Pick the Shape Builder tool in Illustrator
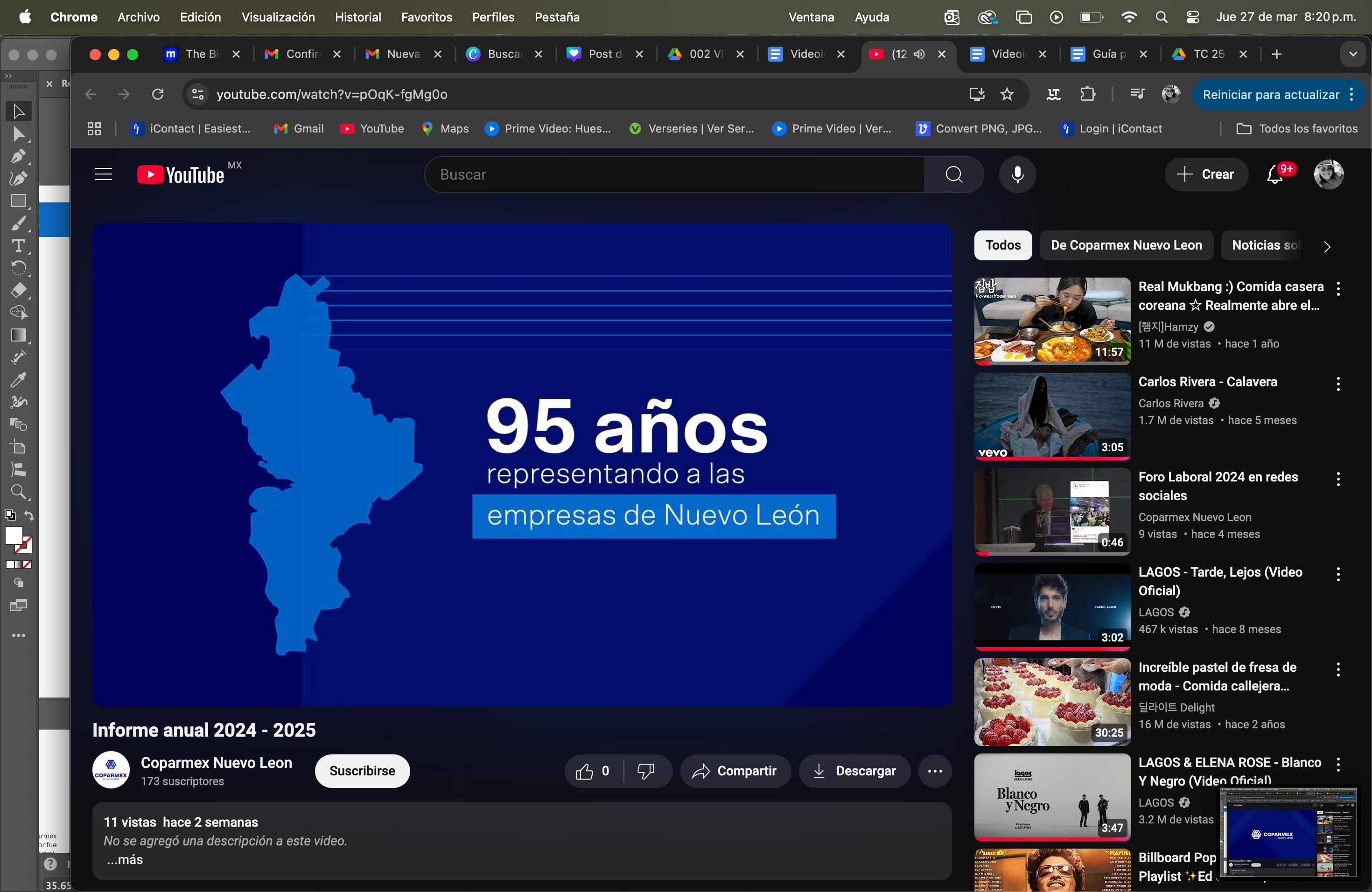 (19, 313)
